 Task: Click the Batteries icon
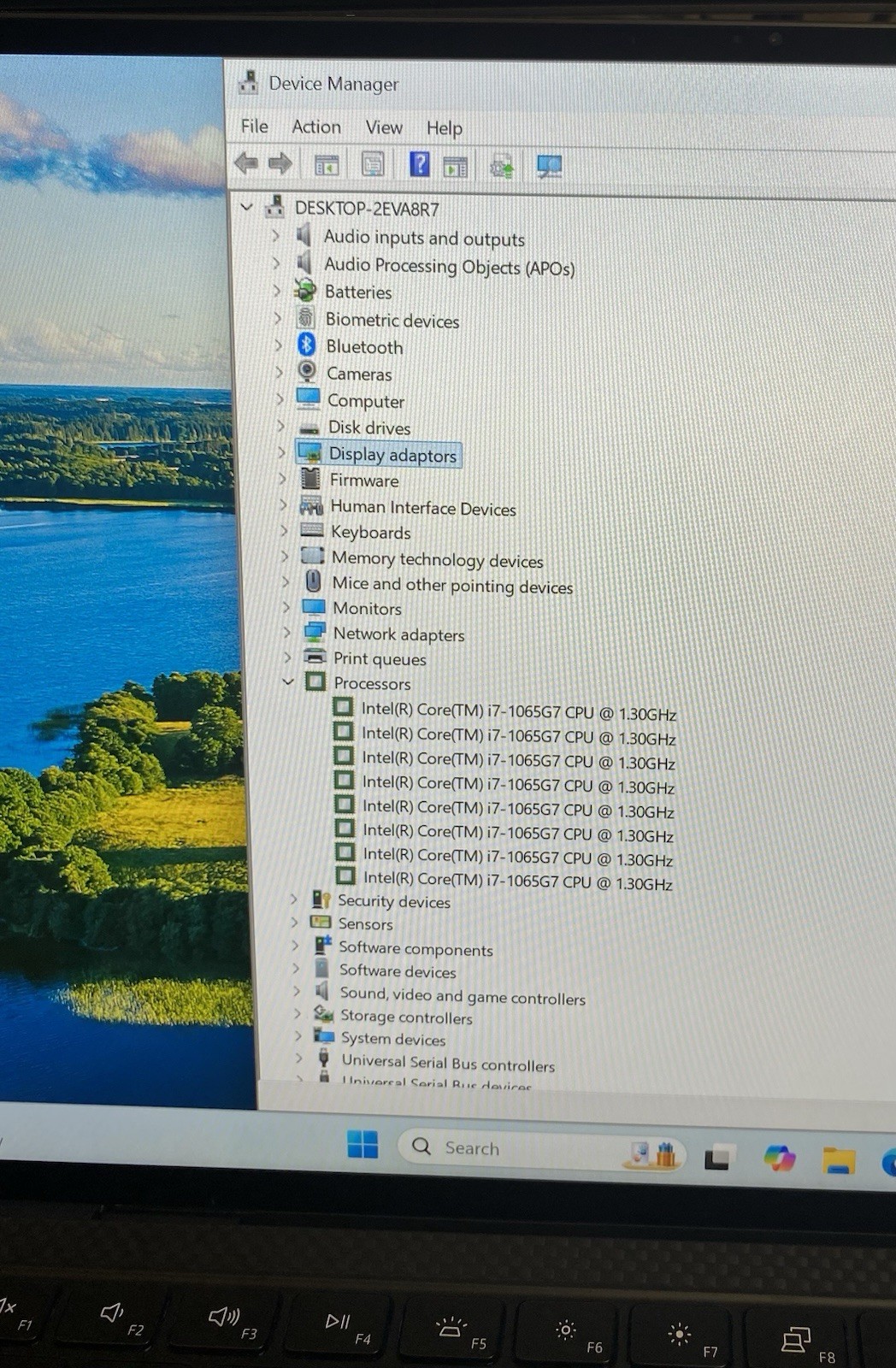(x=305, y=290)
